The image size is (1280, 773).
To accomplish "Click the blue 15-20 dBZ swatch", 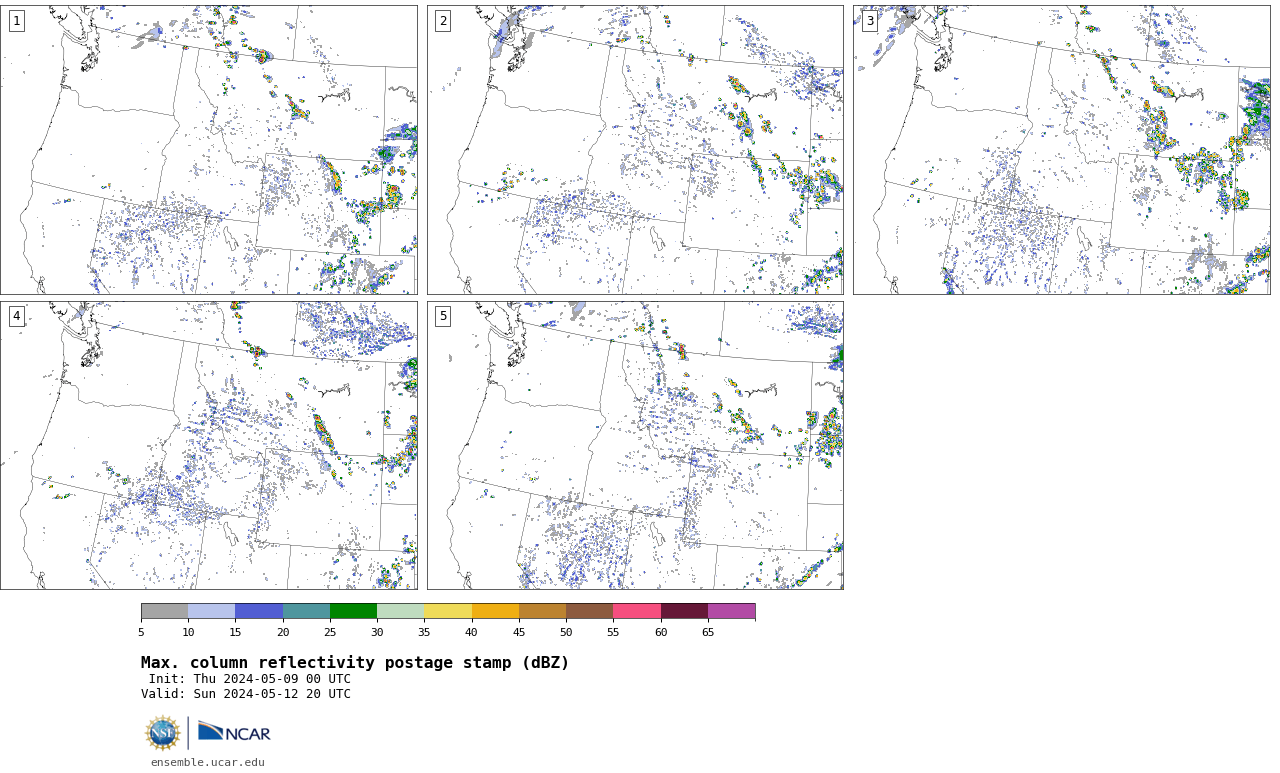I will pos(259,611).
